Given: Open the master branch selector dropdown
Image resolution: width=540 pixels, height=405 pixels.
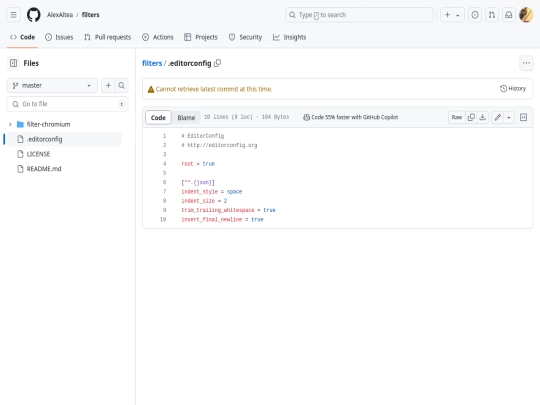Looking at the screenshot, I should pyautogui.click(x=52, y=85).
